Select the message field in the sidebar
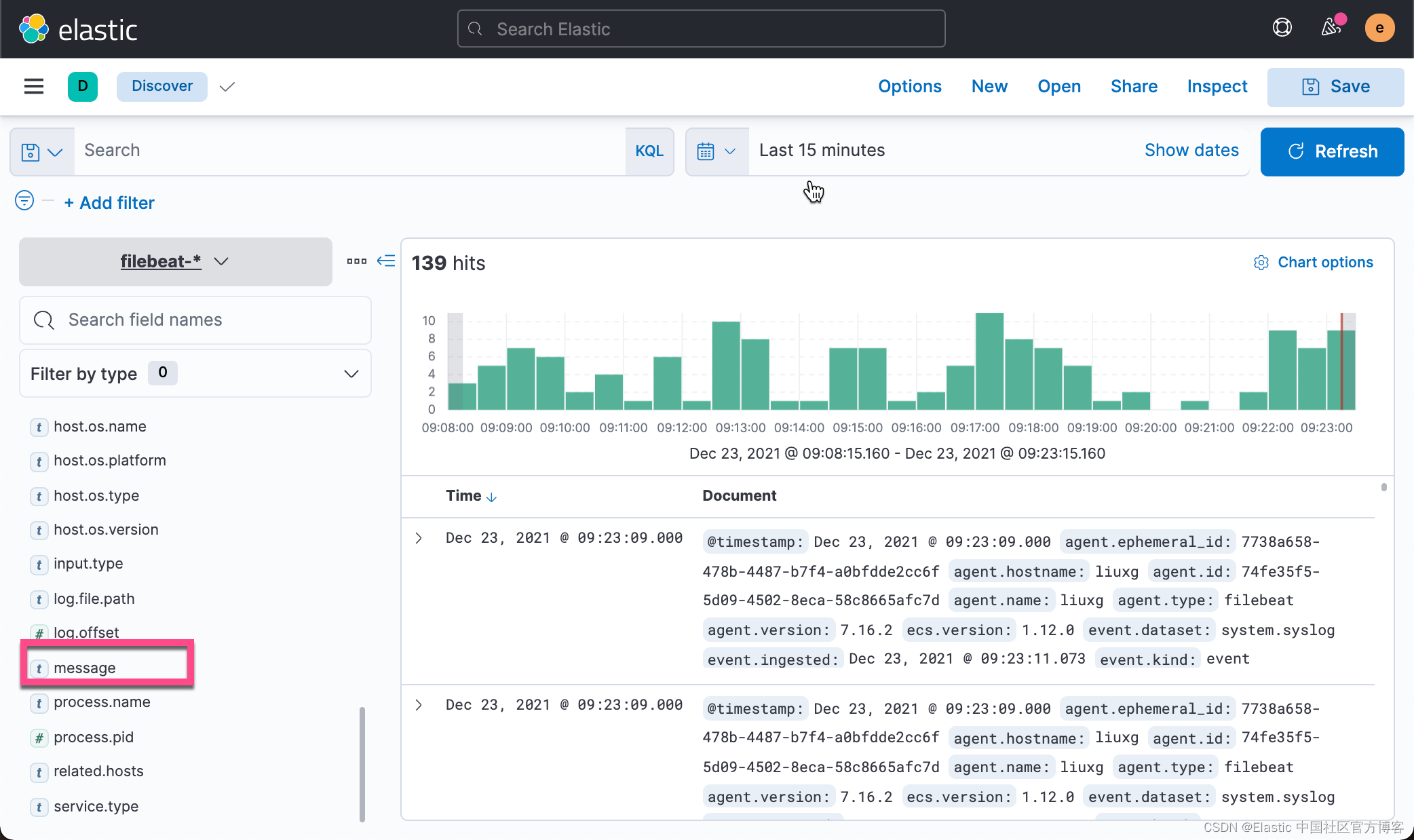This screenshot has height=840, width=1414. click(84, 667)
